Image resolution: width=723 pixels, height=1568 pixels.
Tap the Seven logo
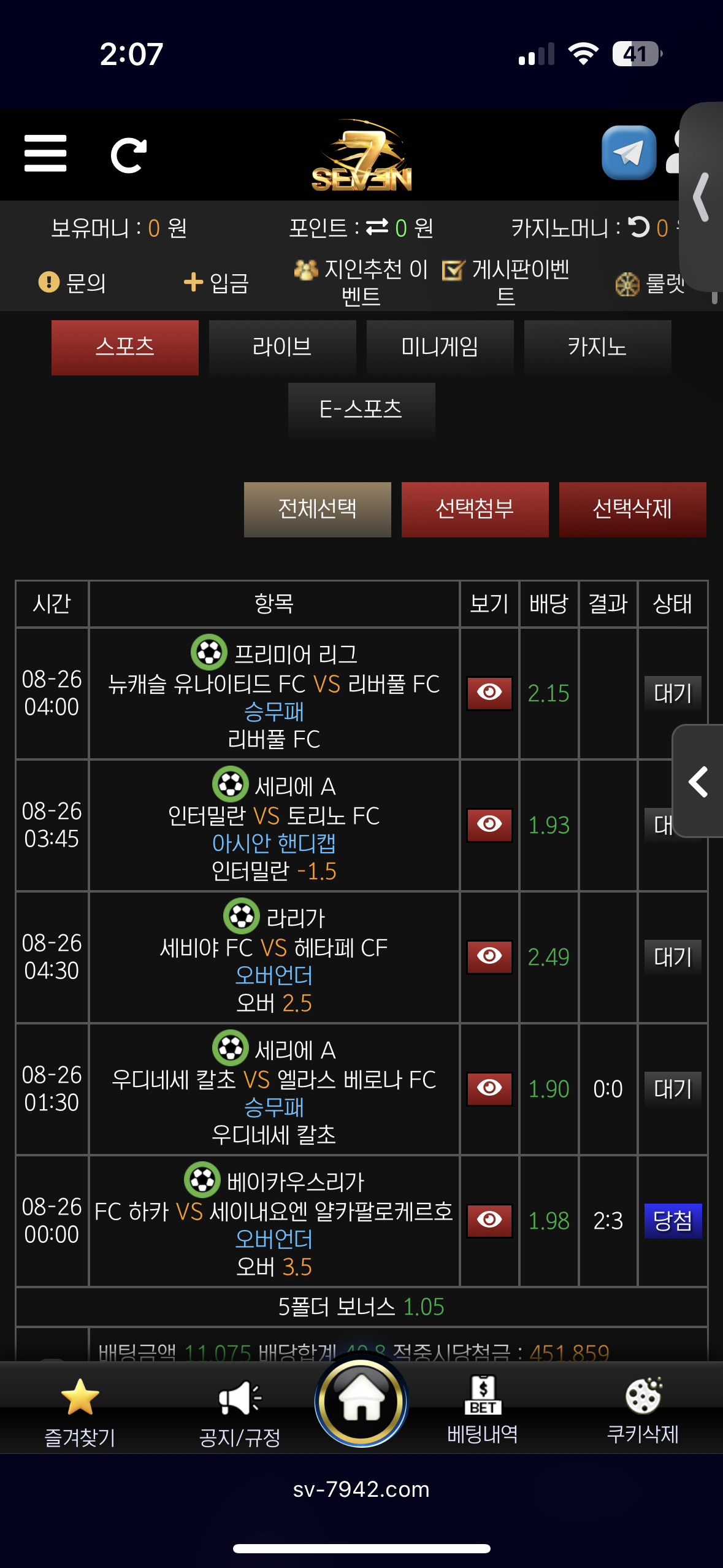(x=362, y=155)
